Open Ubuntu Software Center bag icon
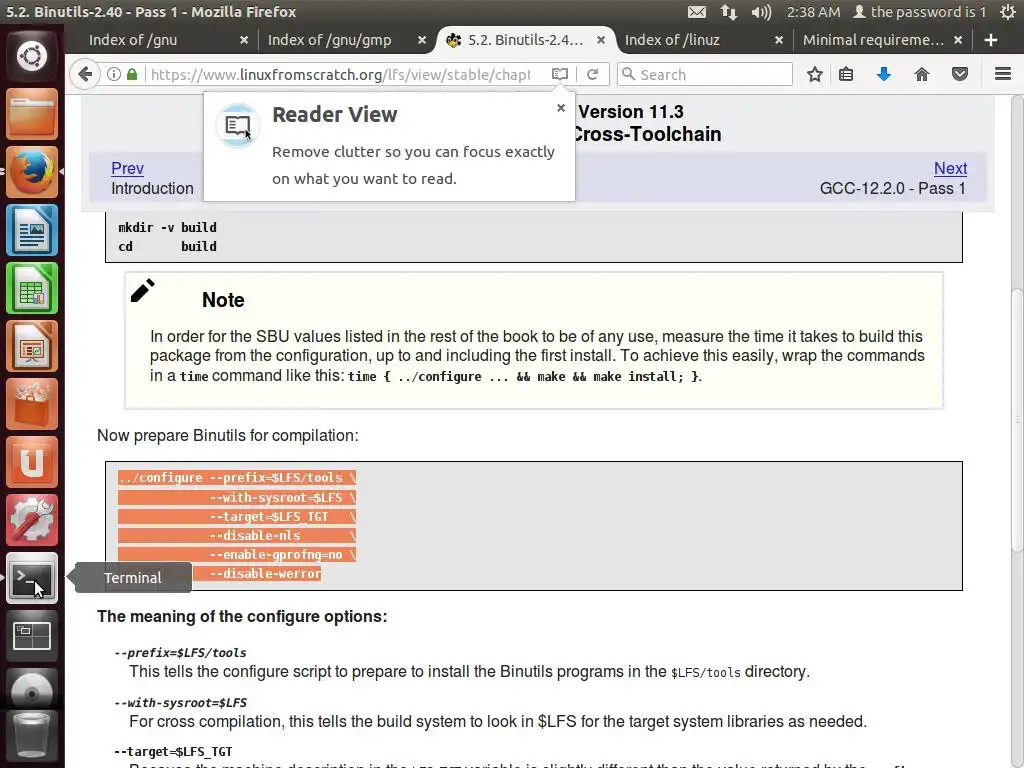Viewport: 1024px width, 768px height. coord(32,404)
